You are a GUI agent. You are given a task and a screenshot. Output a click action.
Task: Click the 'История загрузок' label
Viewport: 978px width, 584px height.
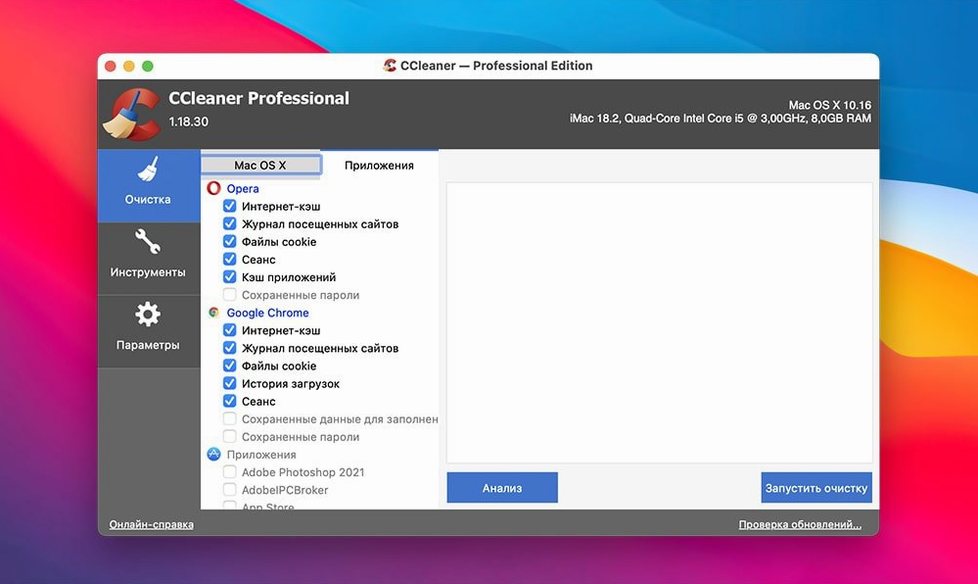tap(291, 384)
